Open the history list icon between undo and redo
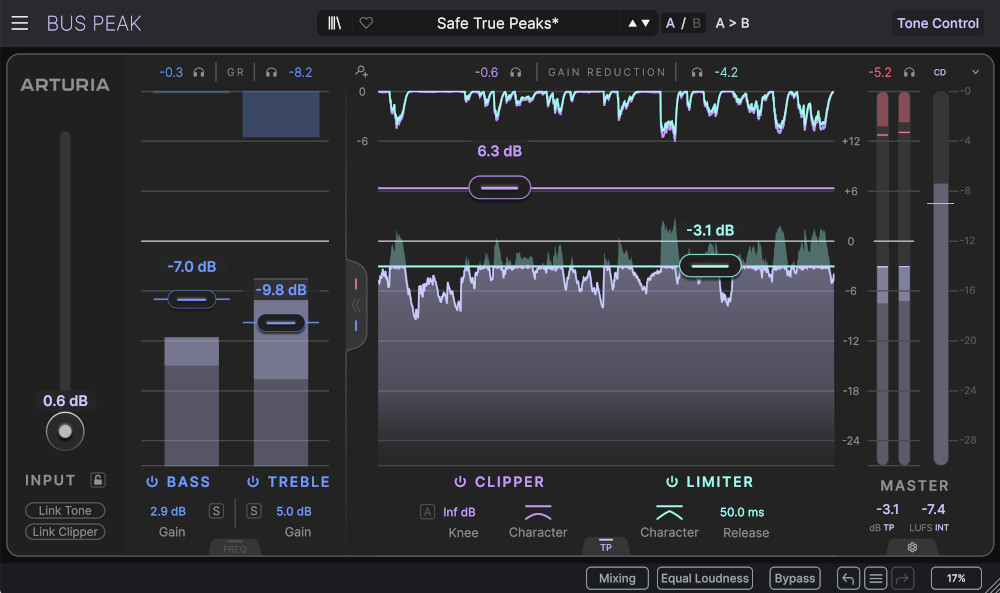Viewport: 1000px width, 593px height. [875, 578]
